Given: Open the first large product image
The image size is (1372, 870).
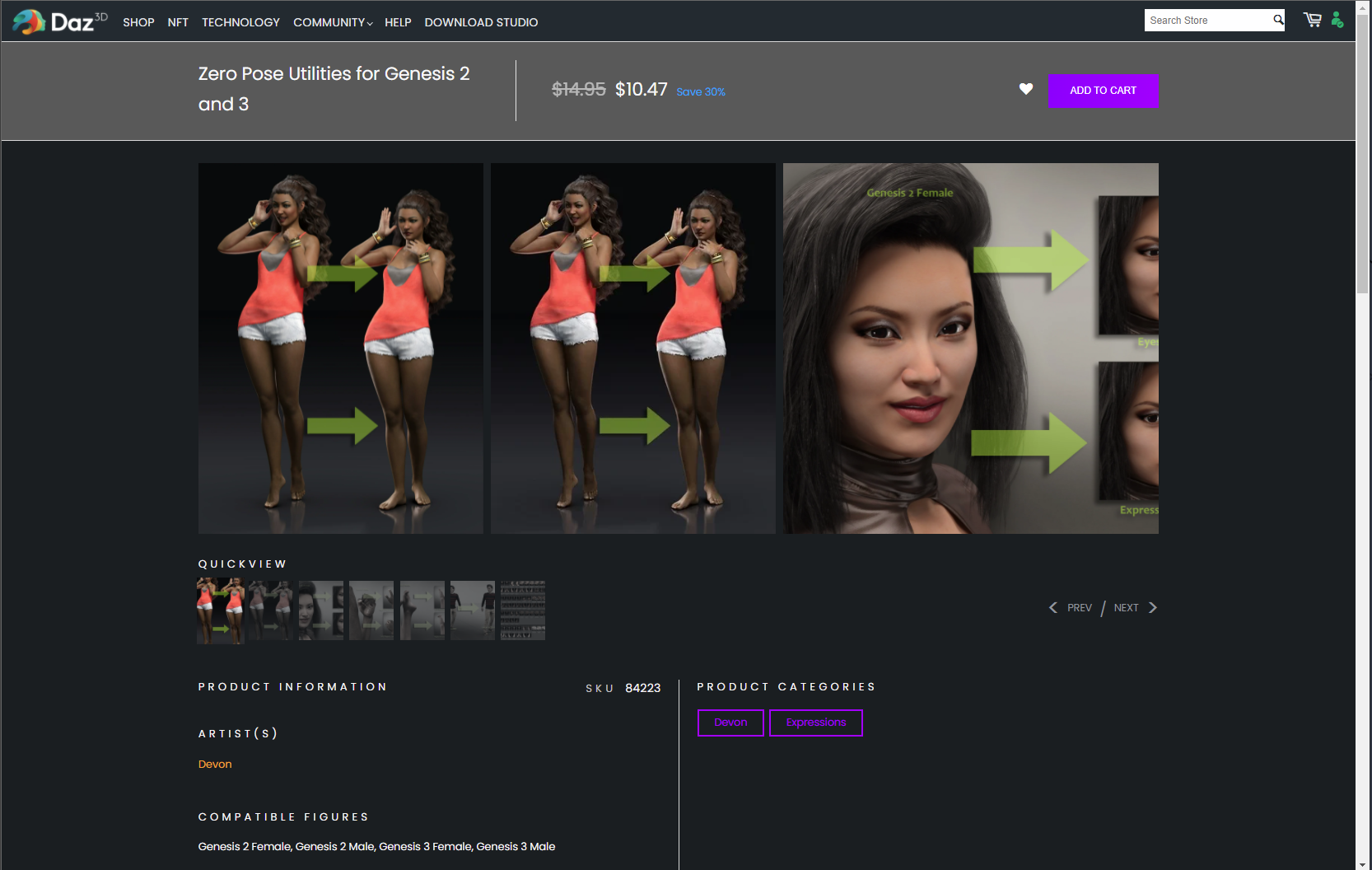Looking at the screenshot, I should point(341,348).
